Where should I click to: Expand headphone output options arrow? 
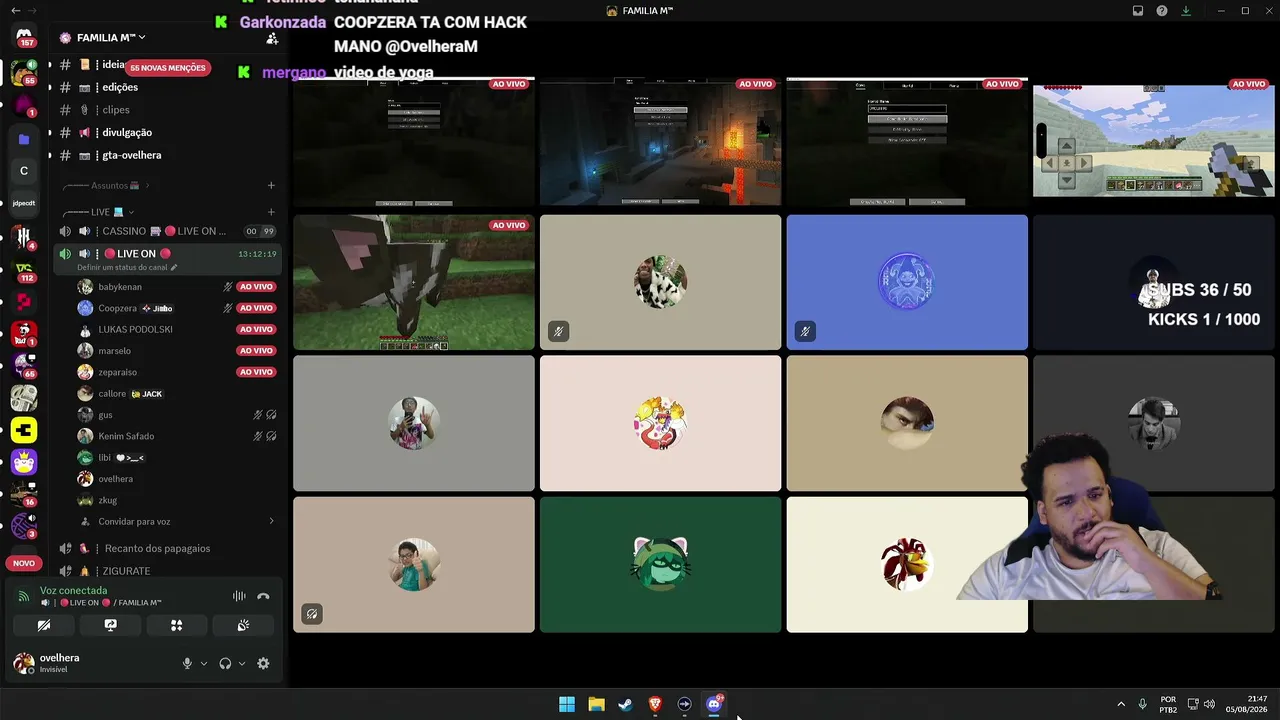242,663
